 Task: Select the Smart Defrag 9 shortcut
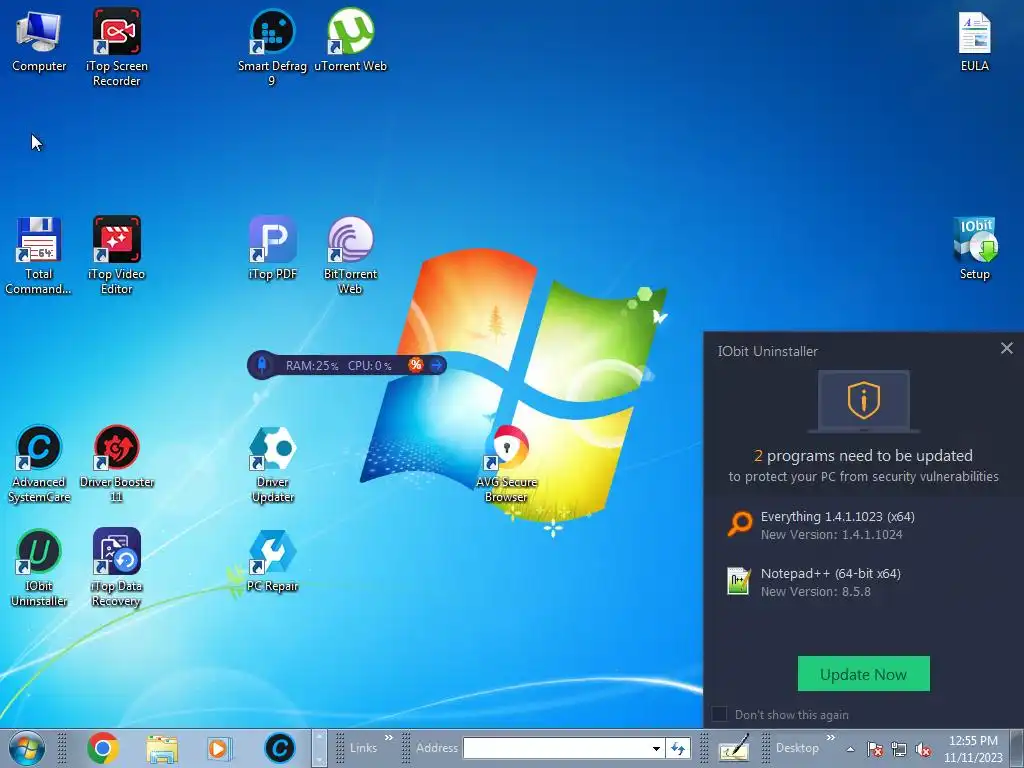tap(272, 47)
